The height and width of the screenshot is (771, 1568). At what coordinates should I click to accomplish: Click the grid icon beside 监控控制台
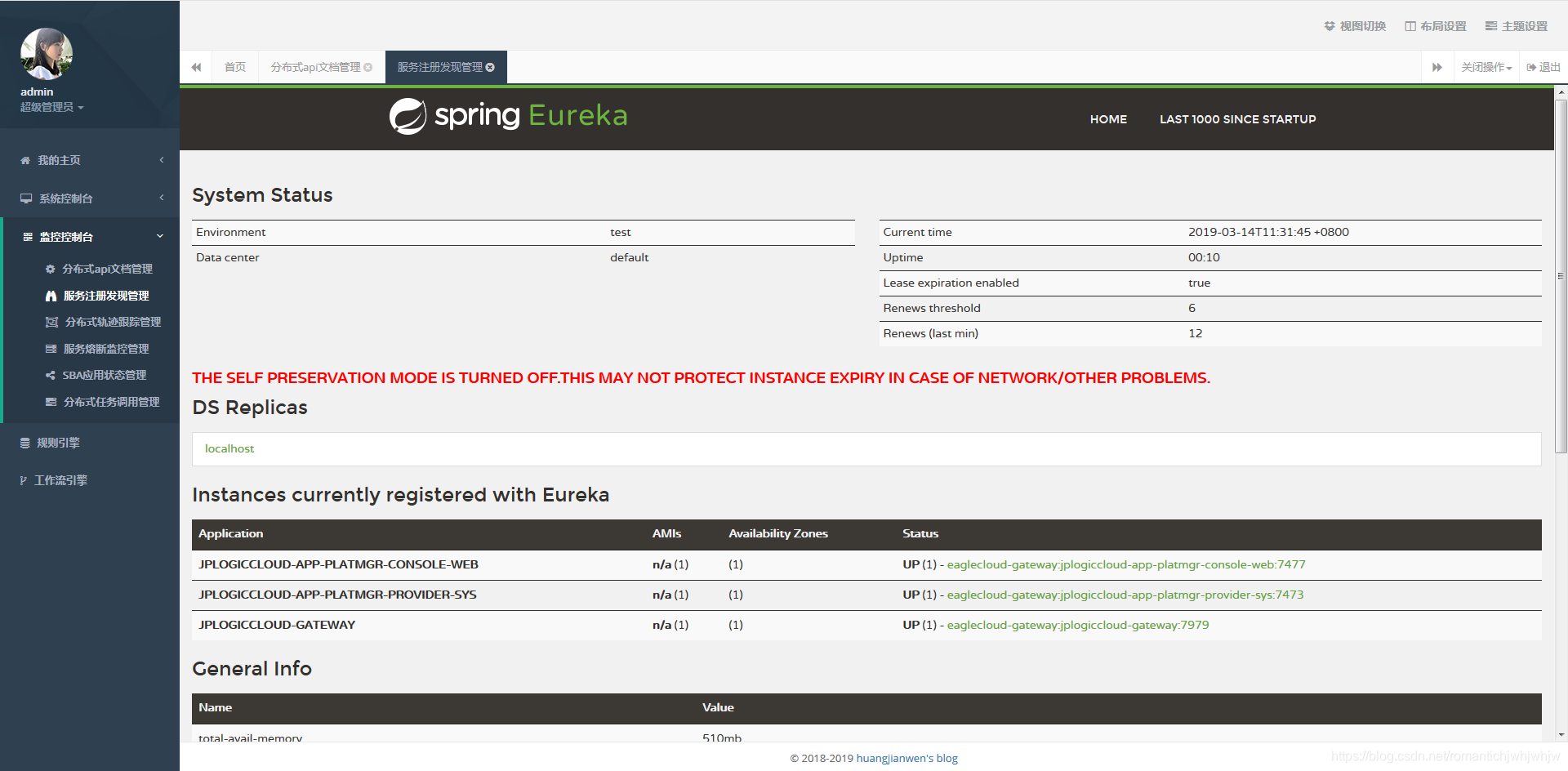click(28, 237)
